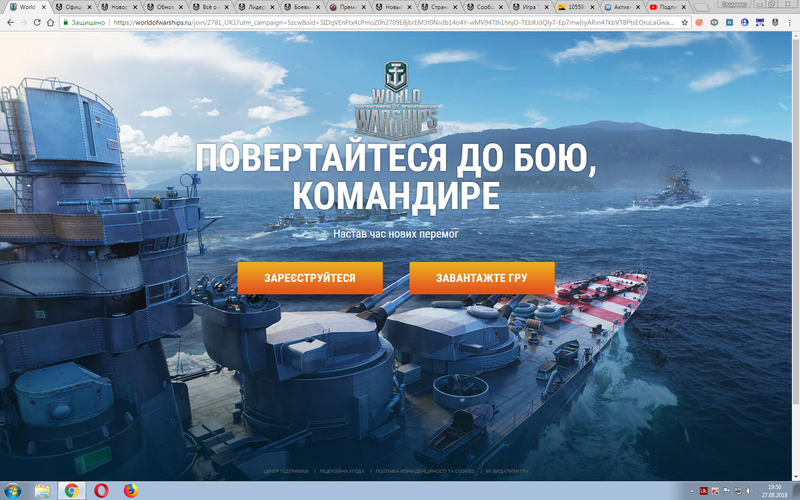Click the hexagonal eye extension icon
This screenshot has width=800, height=500.
[x=714, y=22]
